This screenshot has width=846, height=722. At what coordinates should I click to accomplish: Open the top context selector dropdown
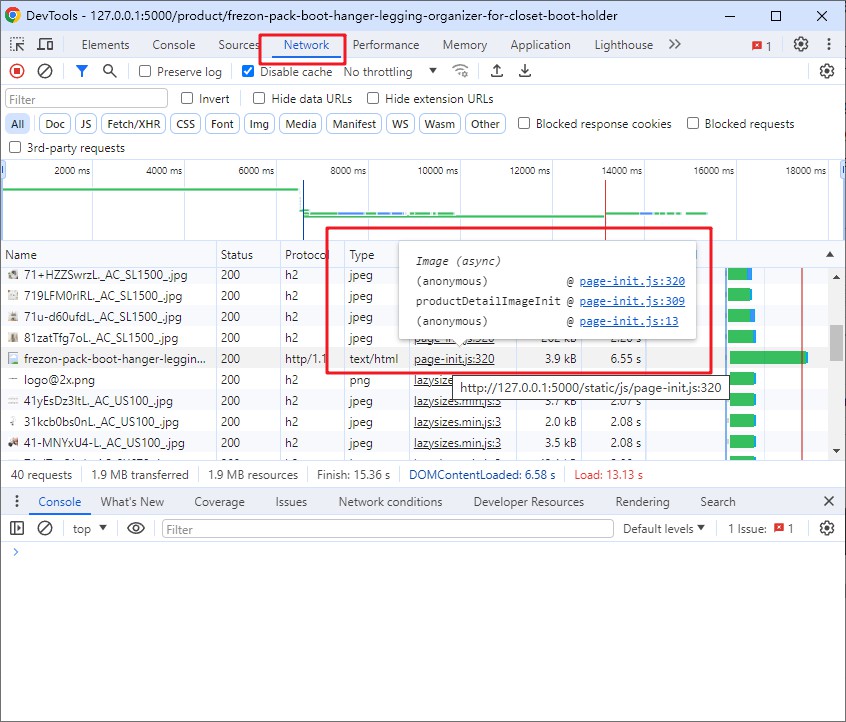click(90, 528)
